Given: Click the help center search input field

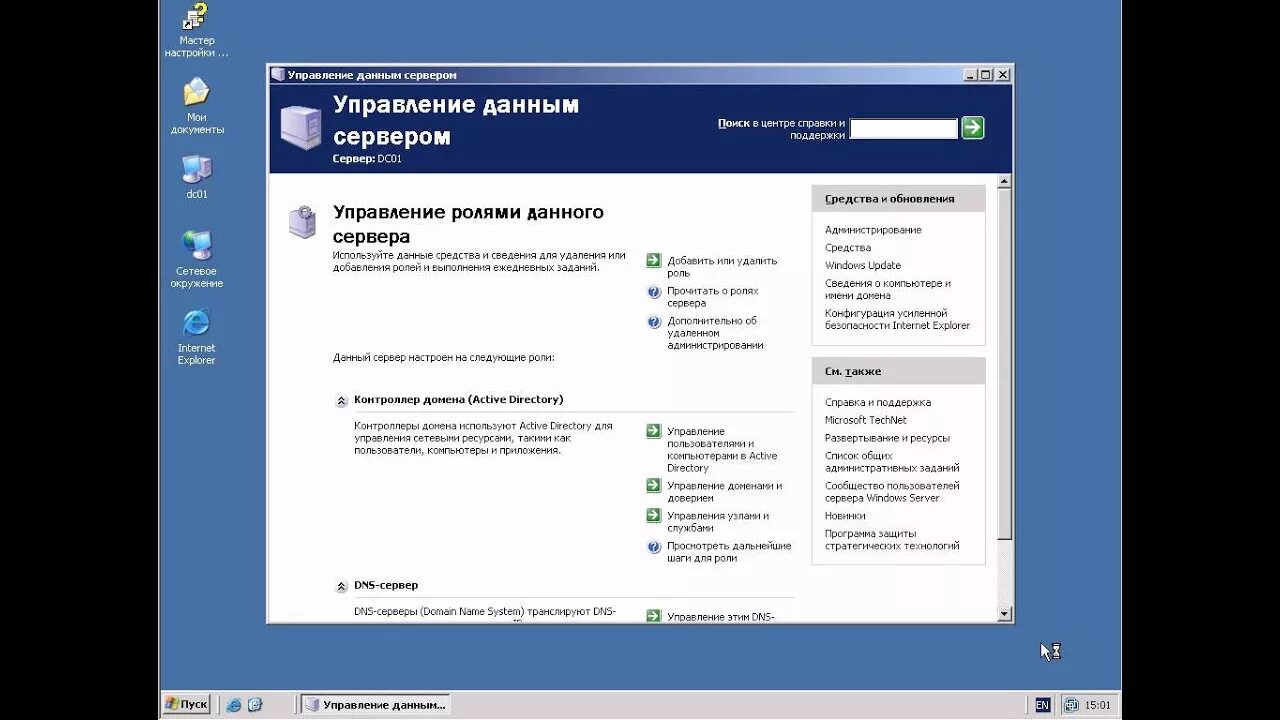Looking at the screenshot, I should [x=904, y=128].
